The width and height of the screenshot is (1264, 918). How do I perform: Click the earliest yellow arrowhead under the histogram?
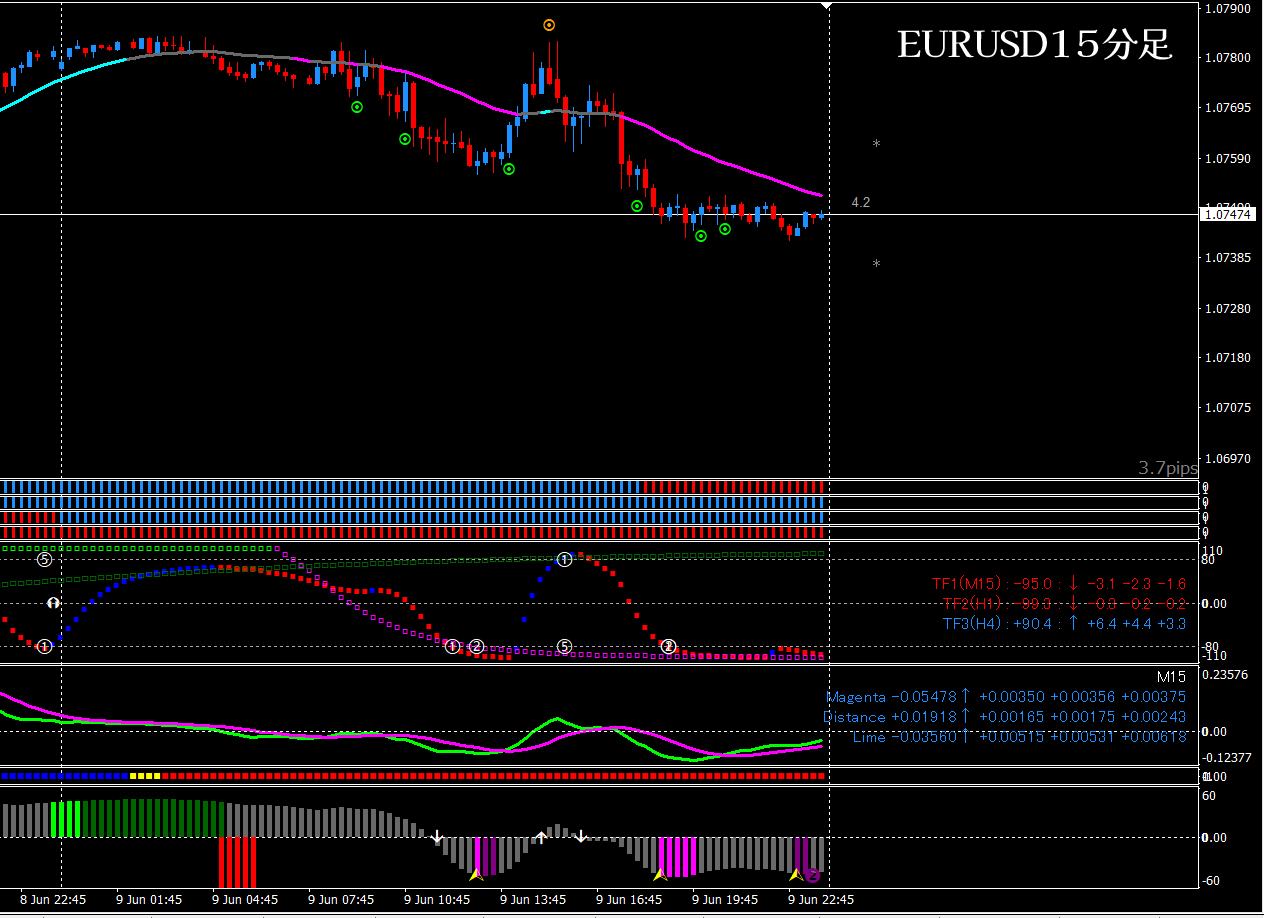476,875
